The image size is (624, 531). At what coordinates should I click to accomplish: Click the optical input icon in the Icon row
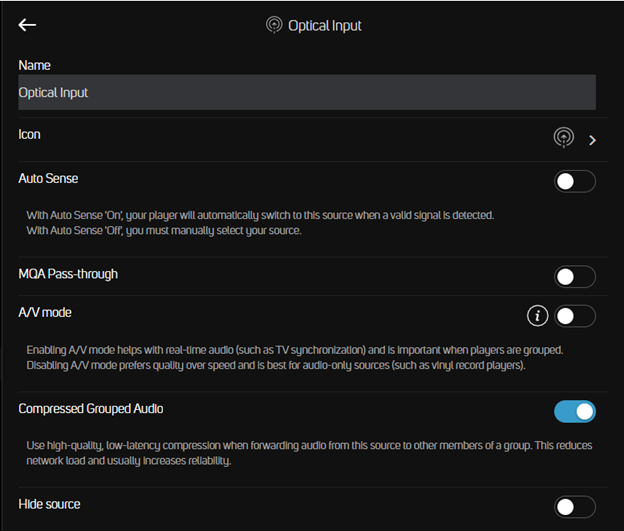point(564,138)
